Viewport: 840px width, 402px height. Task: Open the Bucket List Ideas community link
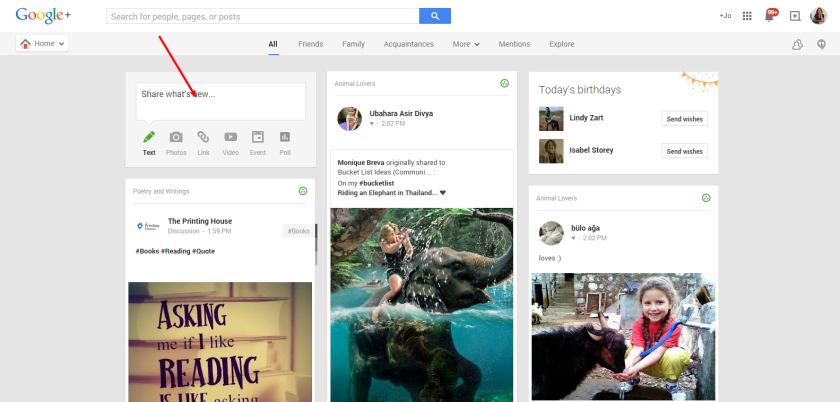[x=385, y=173]
